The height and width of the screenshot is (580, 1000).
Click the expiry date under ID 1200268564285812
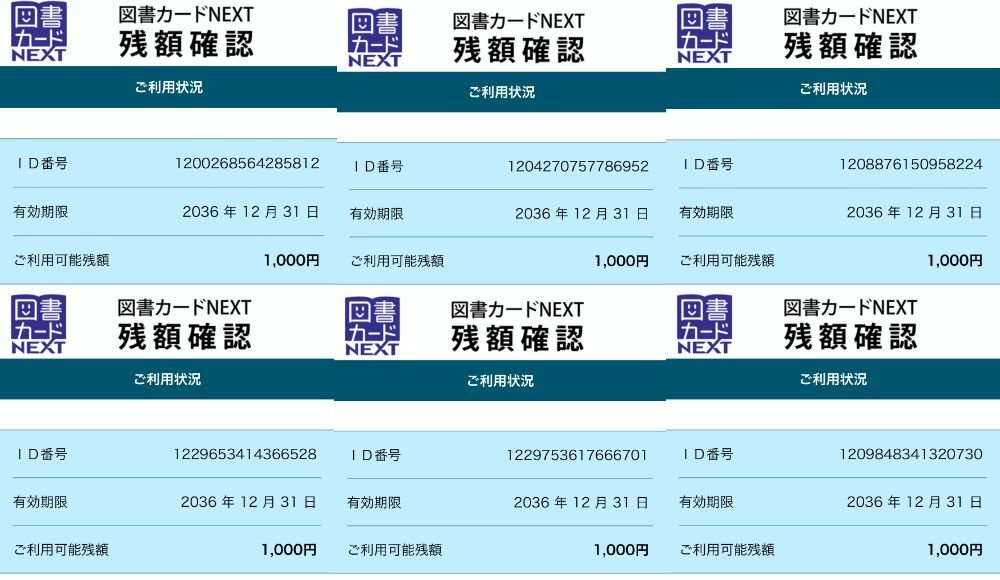[251, 212]
